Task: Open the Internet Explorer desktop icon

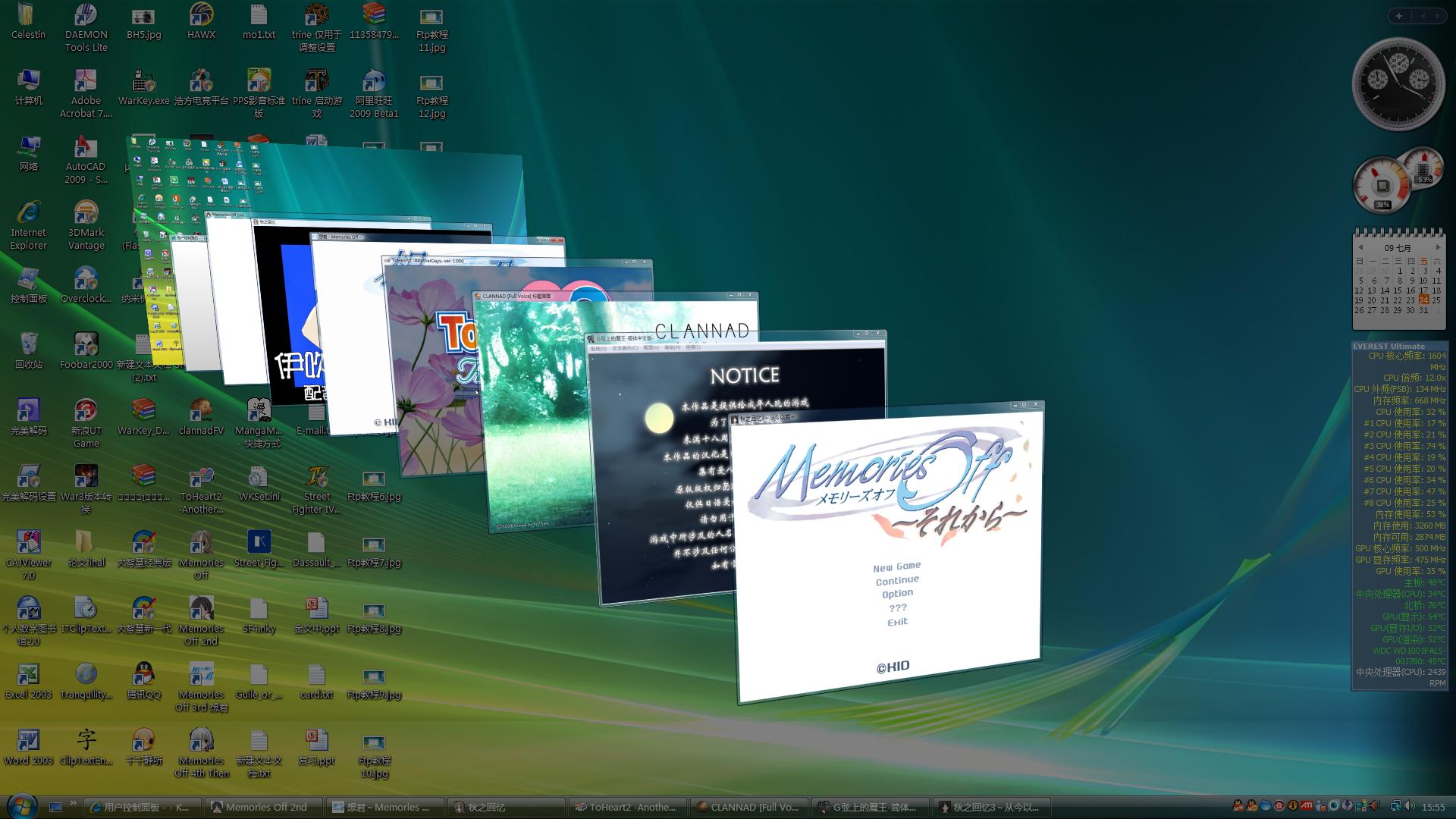Action: [x=28, y=225]
